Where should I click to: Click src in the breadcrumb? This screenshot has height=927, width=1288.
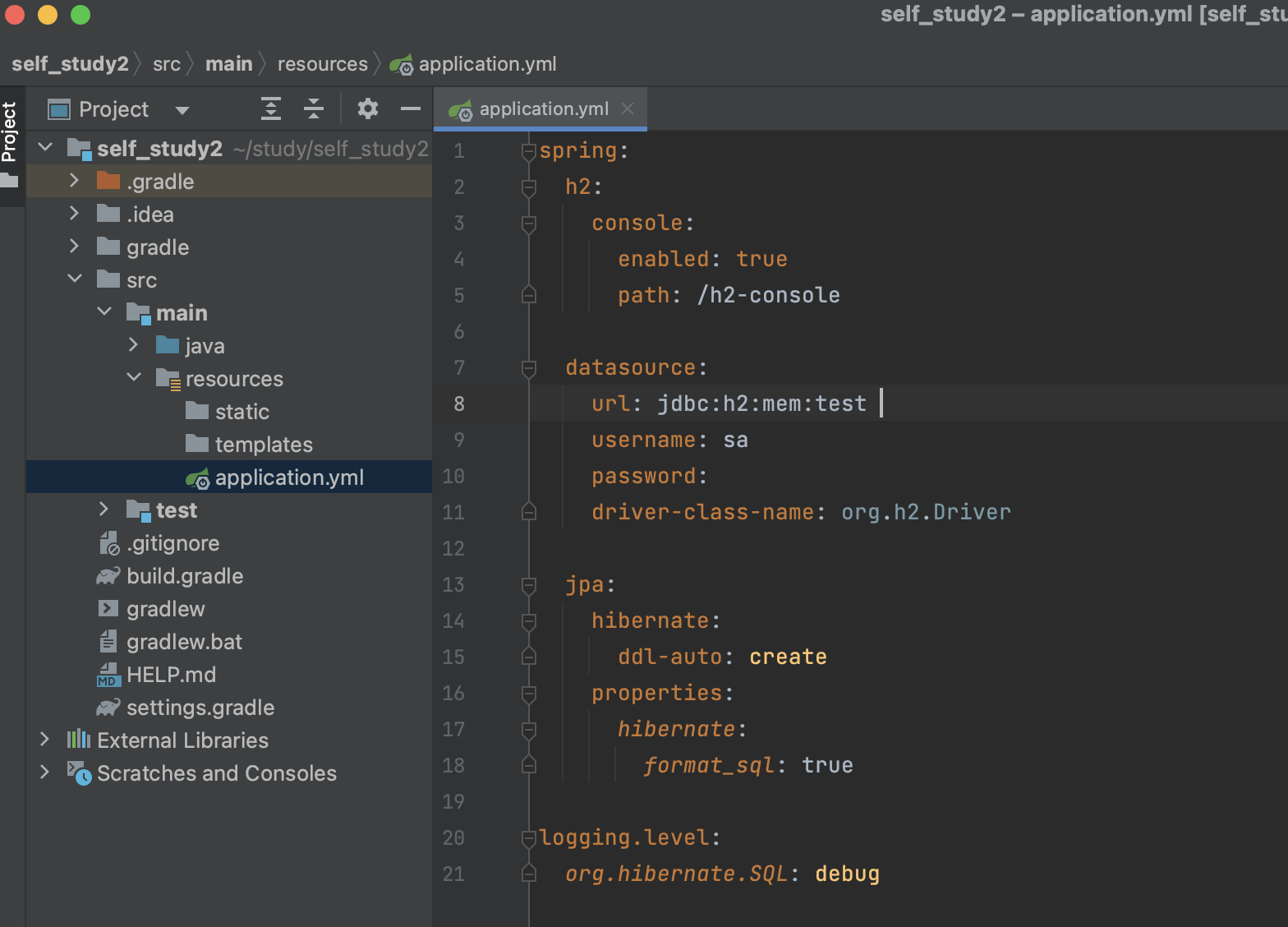pos(167,63)
